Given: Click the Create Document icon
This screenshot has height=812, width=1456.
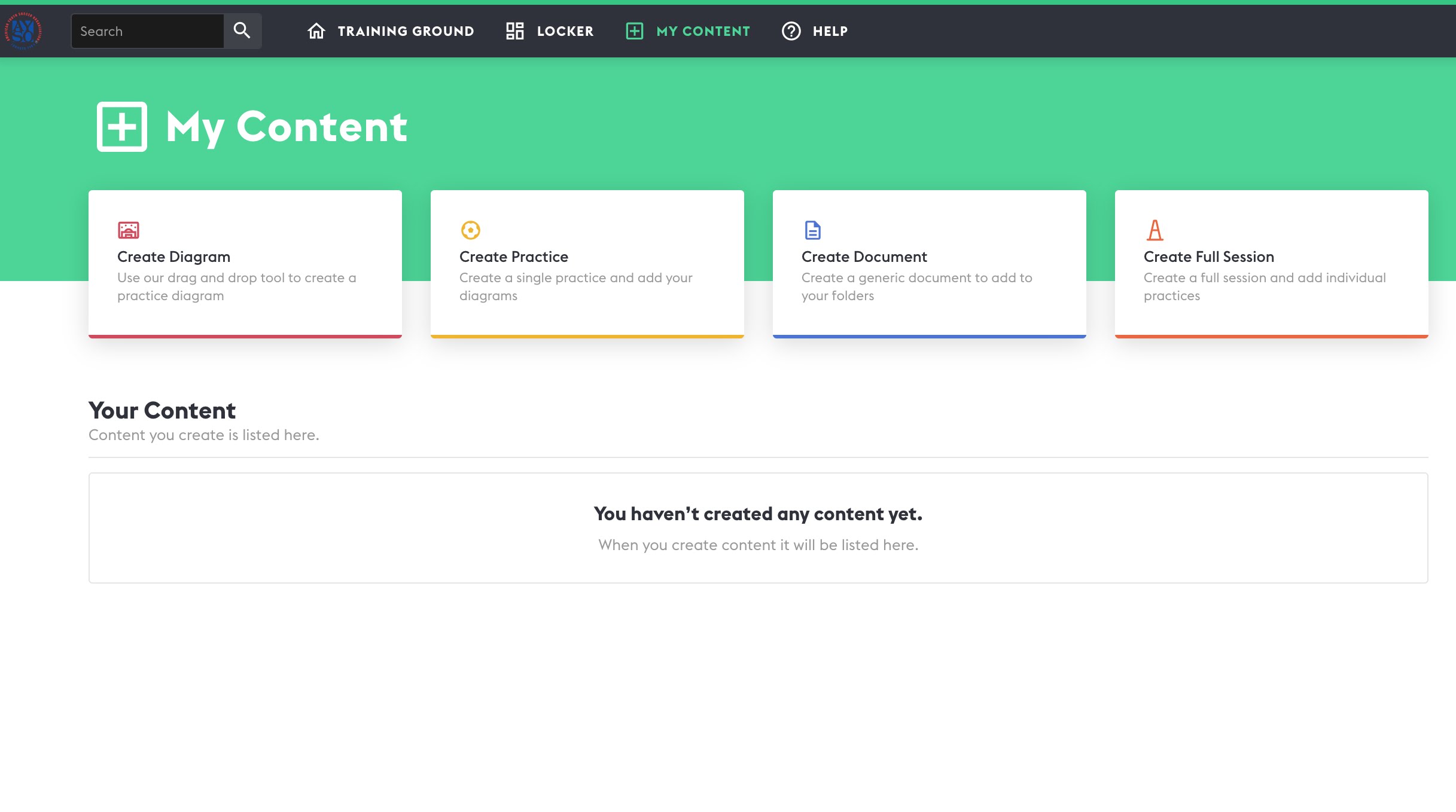Looking at the screenshot, I should coord(812,229).
